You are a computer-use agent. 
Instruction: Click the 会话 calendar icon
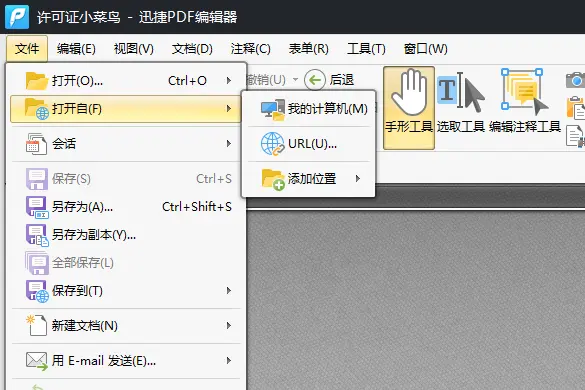37,144
